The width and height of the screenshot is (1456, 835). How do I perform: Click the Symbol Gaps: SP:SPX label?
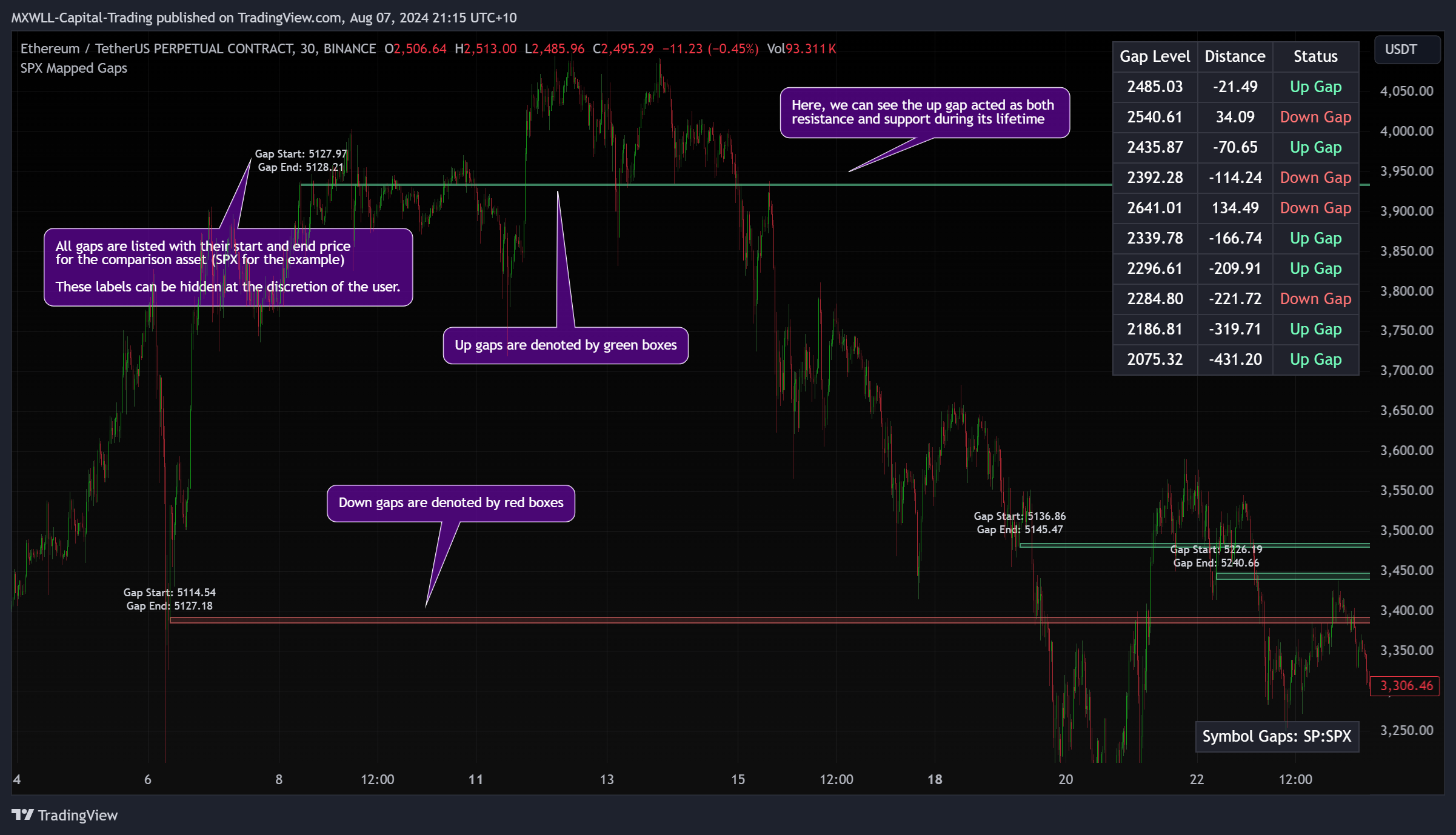[1277, 736]
